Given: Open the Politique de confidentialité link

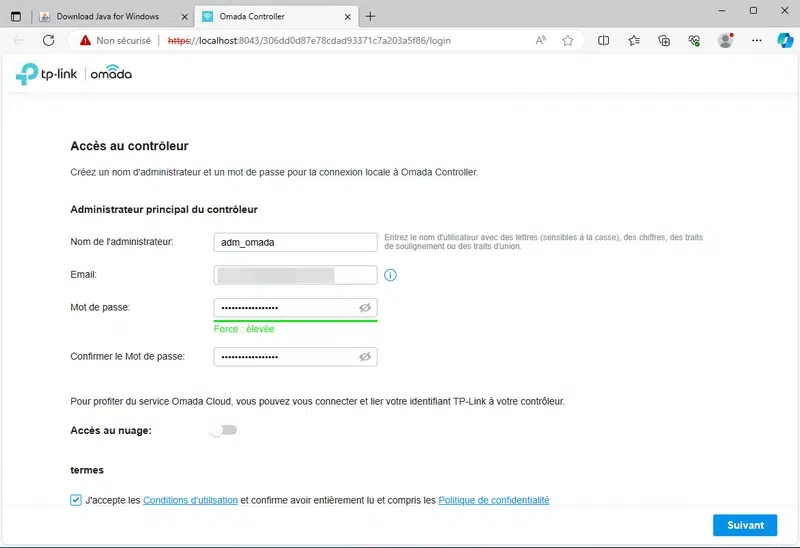Looking at the screenshot, I should pyautogui.click(x=494, y=500).
